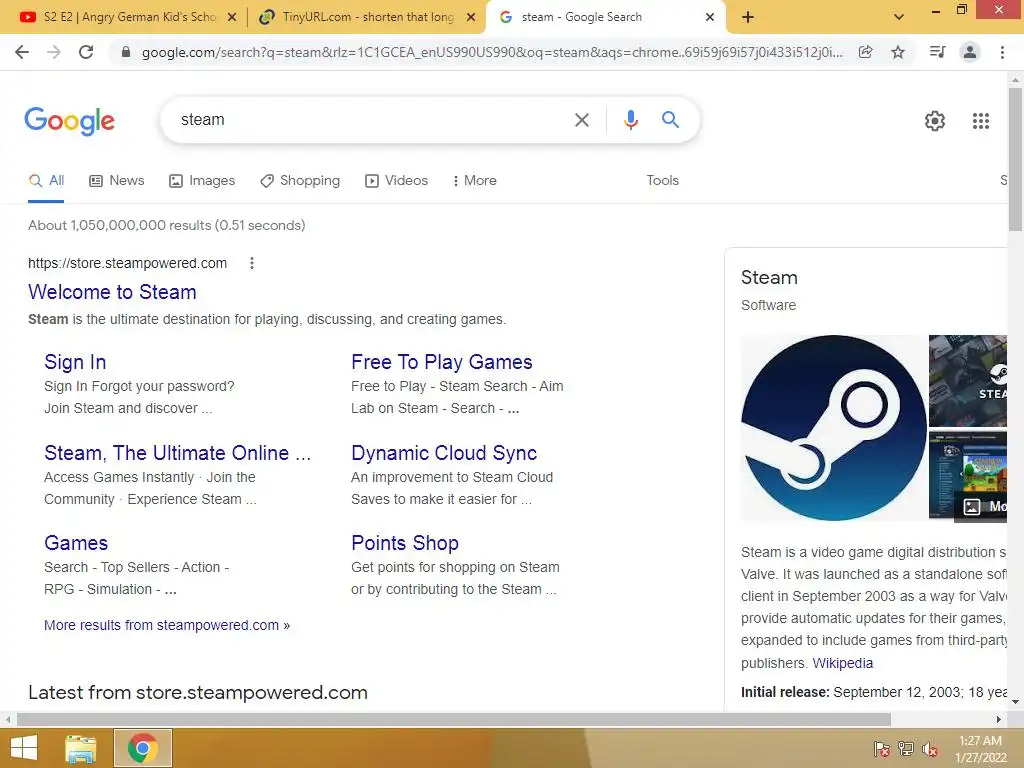This screenshot has height=768, width=1024.
Task: Open the large Steam logo image
Action: pyautogui.click(x=833, y=428)
